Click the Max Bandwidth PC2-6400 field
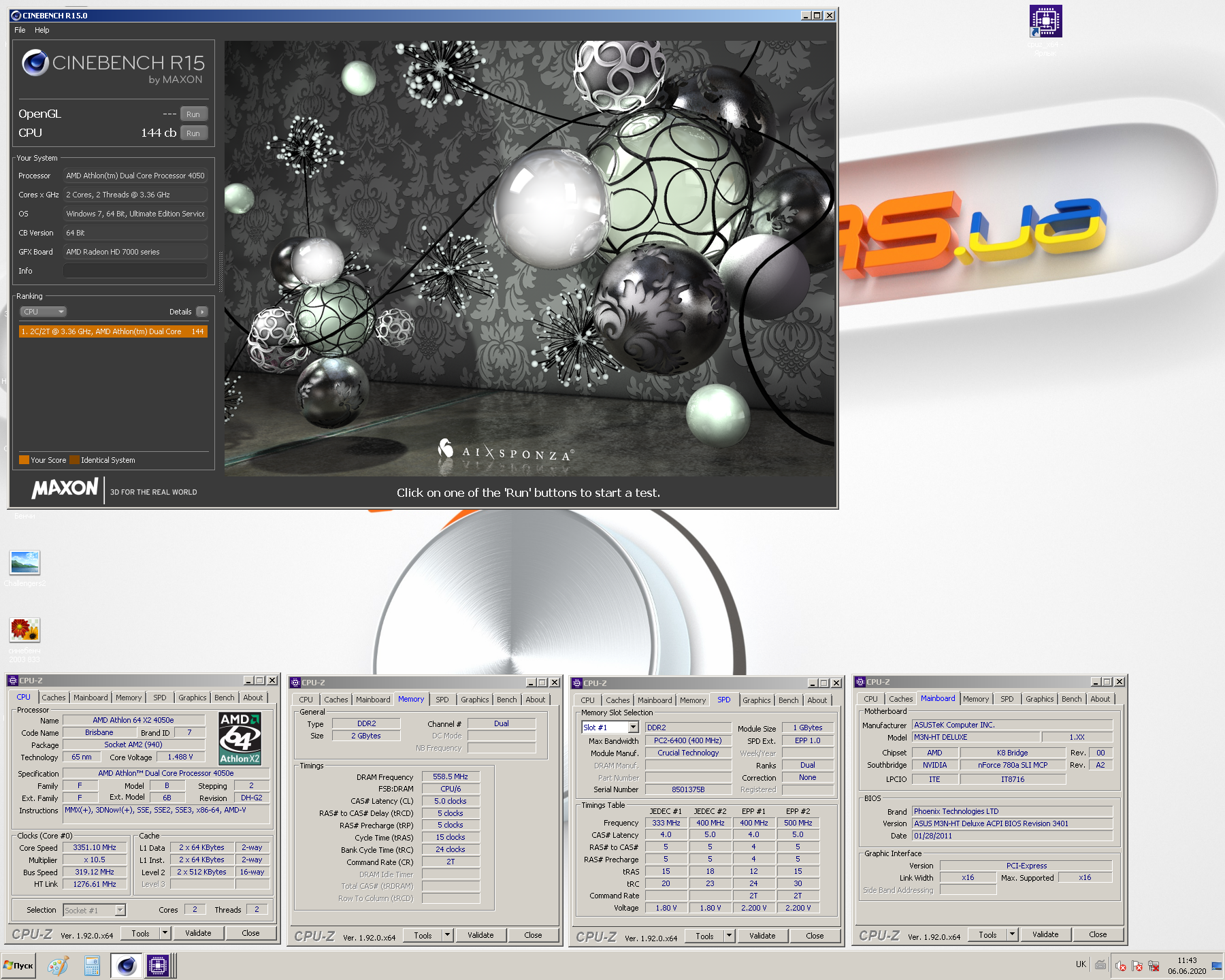 coord(687,740)
